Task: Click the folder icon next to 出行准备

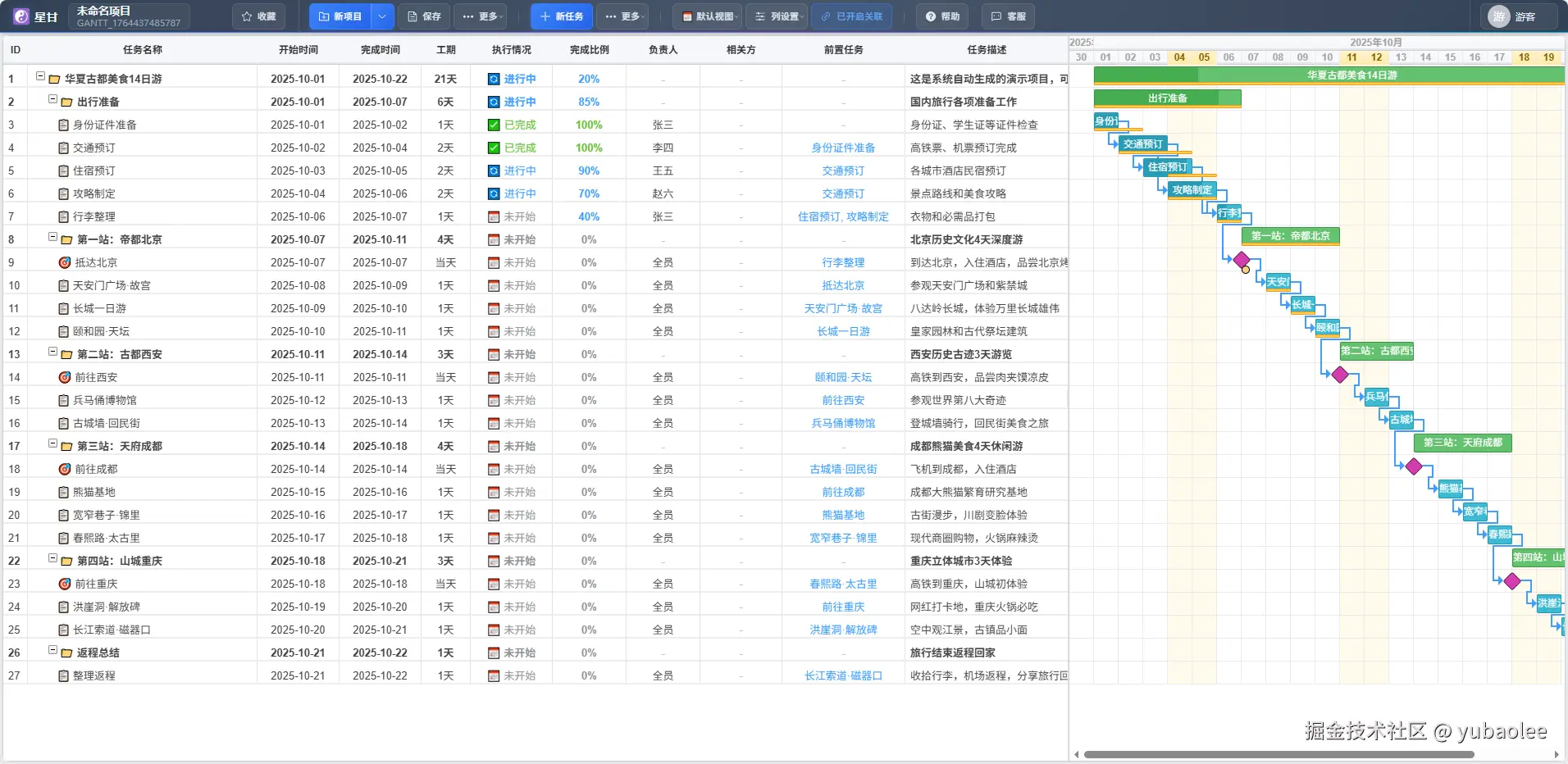Action: coord(67,102)
